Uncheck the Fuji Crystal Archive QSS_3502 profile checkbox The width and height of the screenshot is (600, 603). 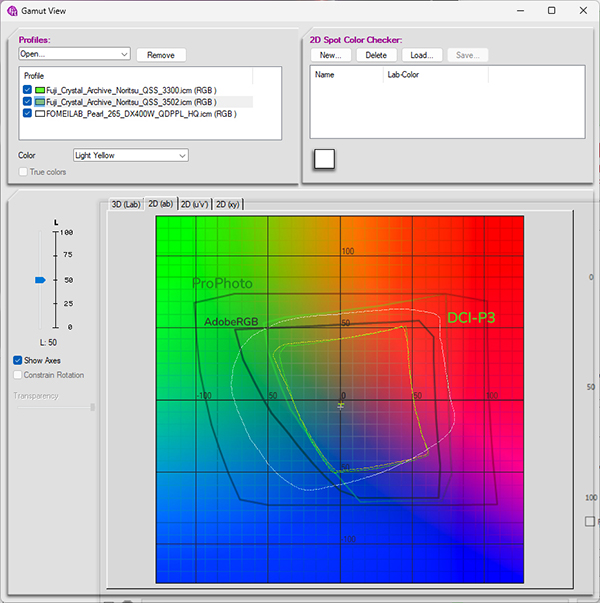pyautogui.click(x=27, y=102)
